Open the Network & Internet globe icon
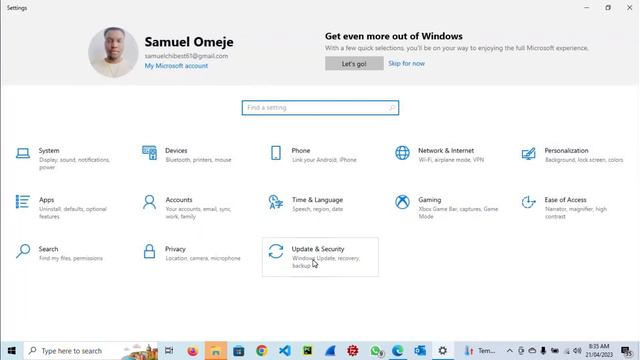This screenshot has height=360, width=640. click(402, 153)
